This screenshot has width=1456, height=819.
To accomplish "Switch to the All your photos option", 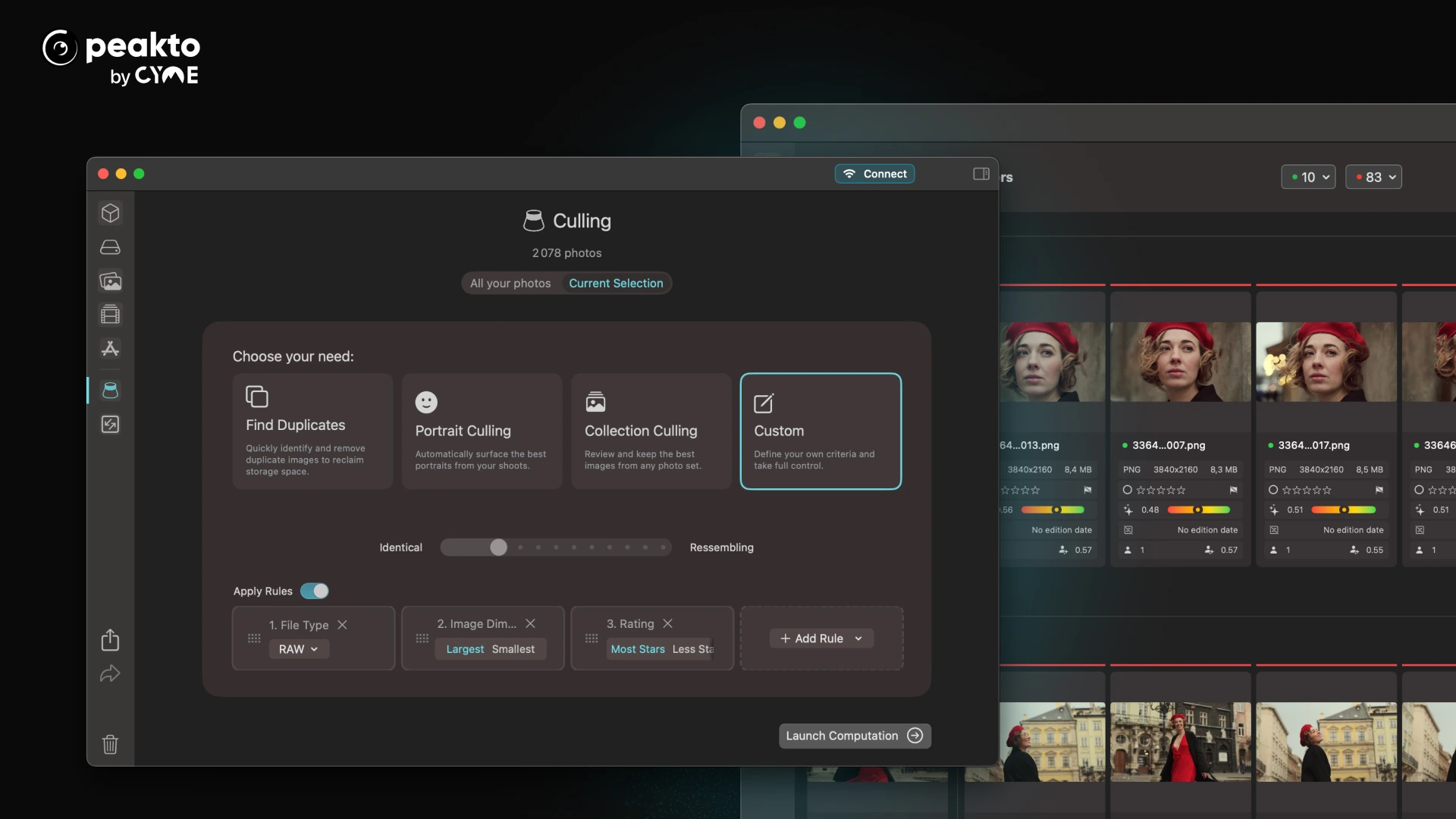I will [x=510, y=283].
